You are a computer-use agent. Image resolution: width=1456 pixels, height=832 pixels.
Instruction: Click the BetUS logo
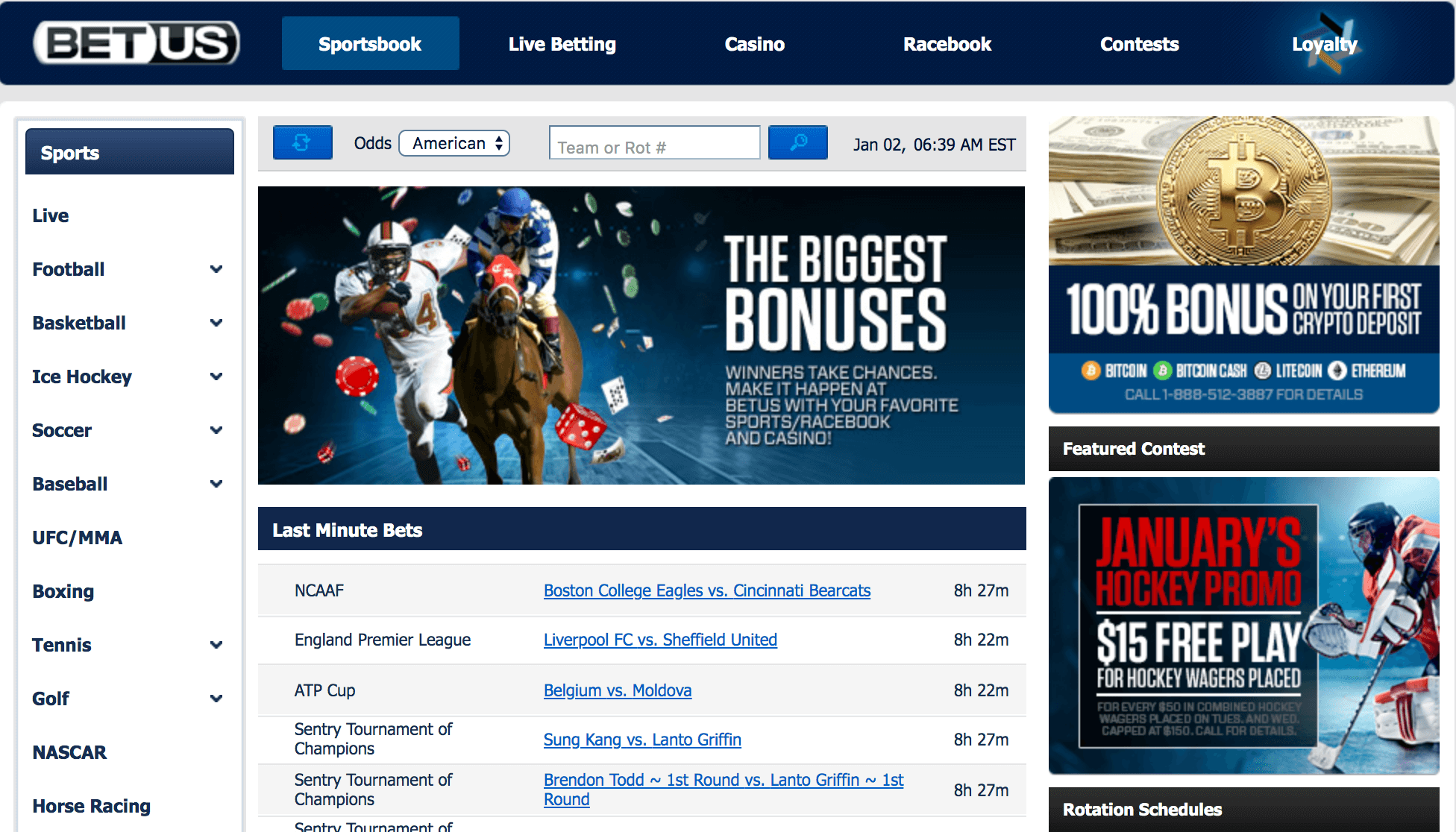pos(135,42)
